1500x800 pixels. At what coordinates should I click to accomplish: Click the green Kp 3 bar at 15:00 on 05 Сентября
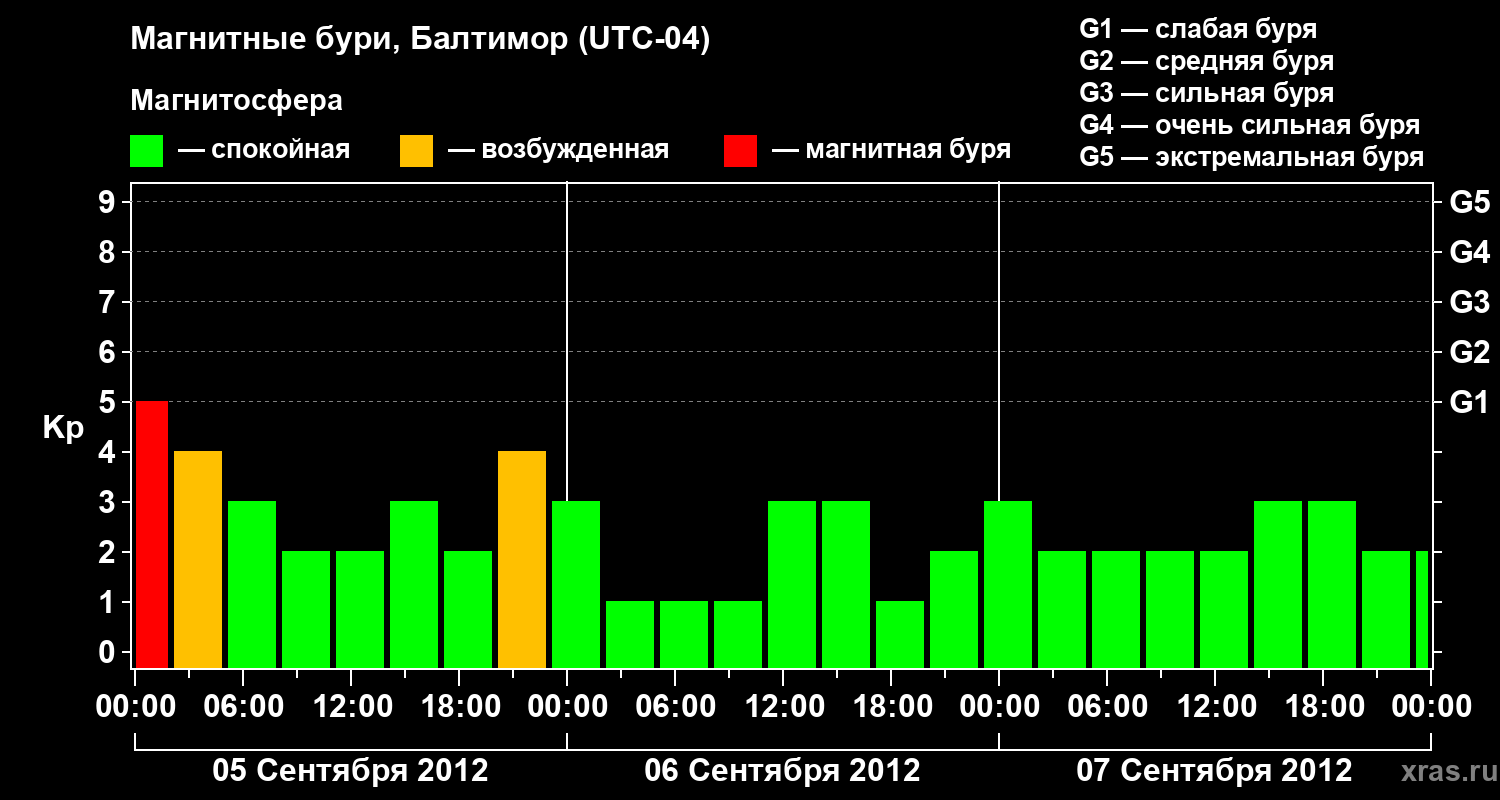click(414, 584)
